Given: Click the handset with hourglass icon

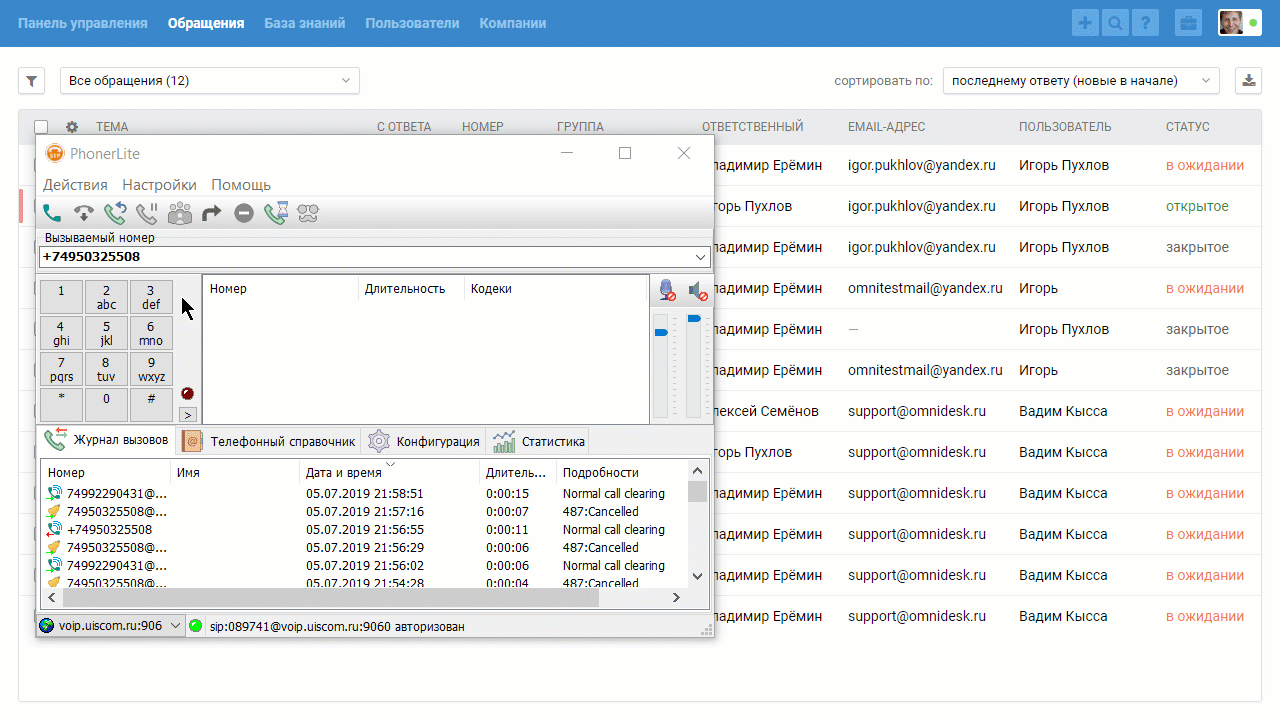Looking at the screenshot, I should pos(276,212).
